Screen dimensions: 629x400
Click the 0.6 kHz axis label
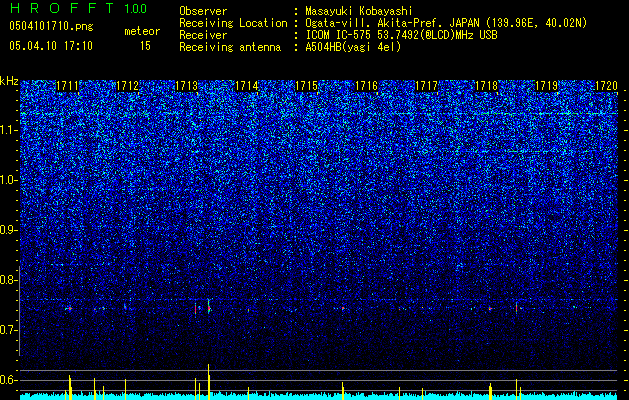point(9,380)
